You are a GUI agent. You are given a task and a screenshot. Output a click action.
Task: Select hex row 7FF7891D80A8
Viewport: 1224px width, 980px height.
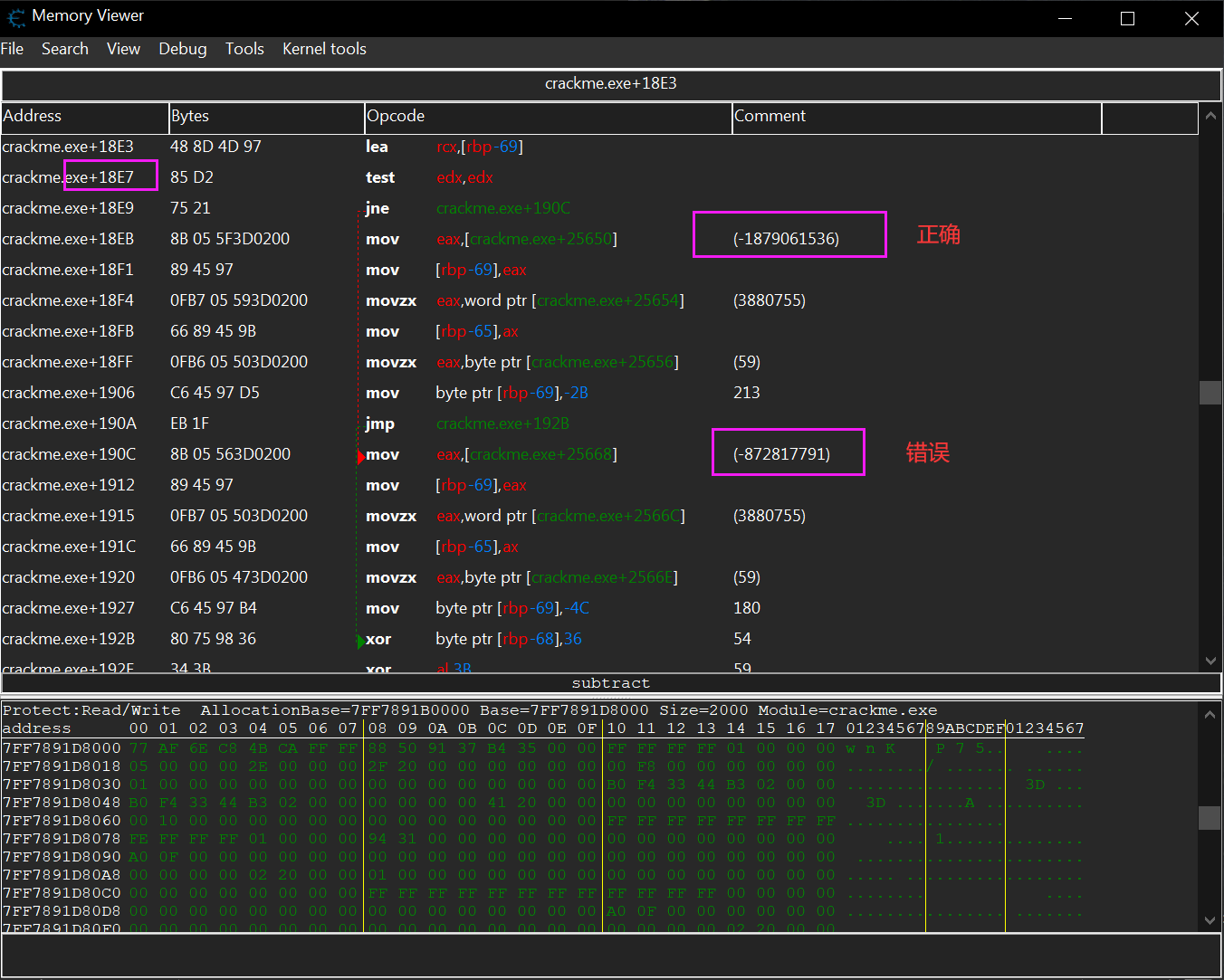click(542, 875)
